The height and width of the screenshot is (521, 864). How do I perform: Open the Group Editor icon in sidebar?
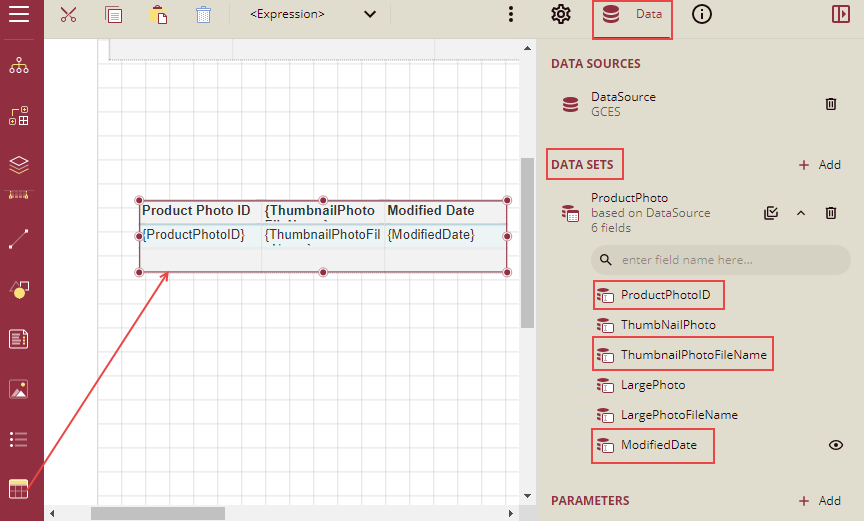point(19,116)
